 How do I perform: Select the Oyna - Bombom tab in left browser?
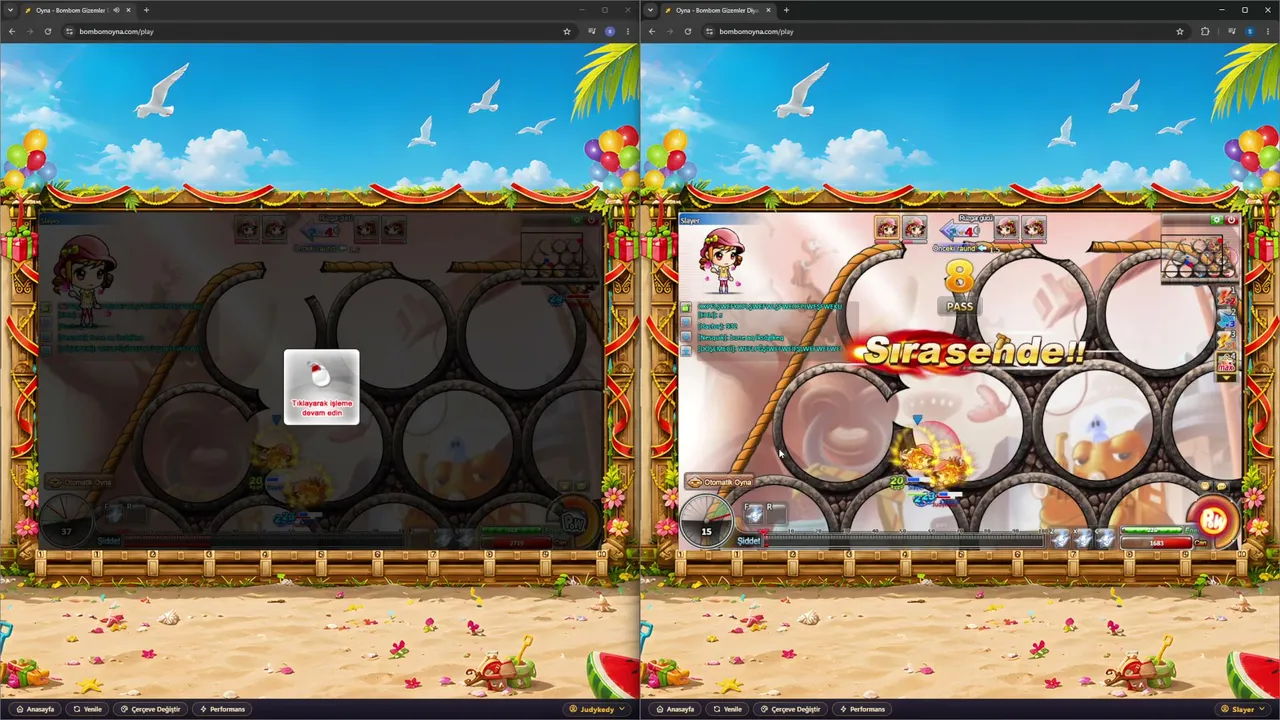(x=78, y=10)
